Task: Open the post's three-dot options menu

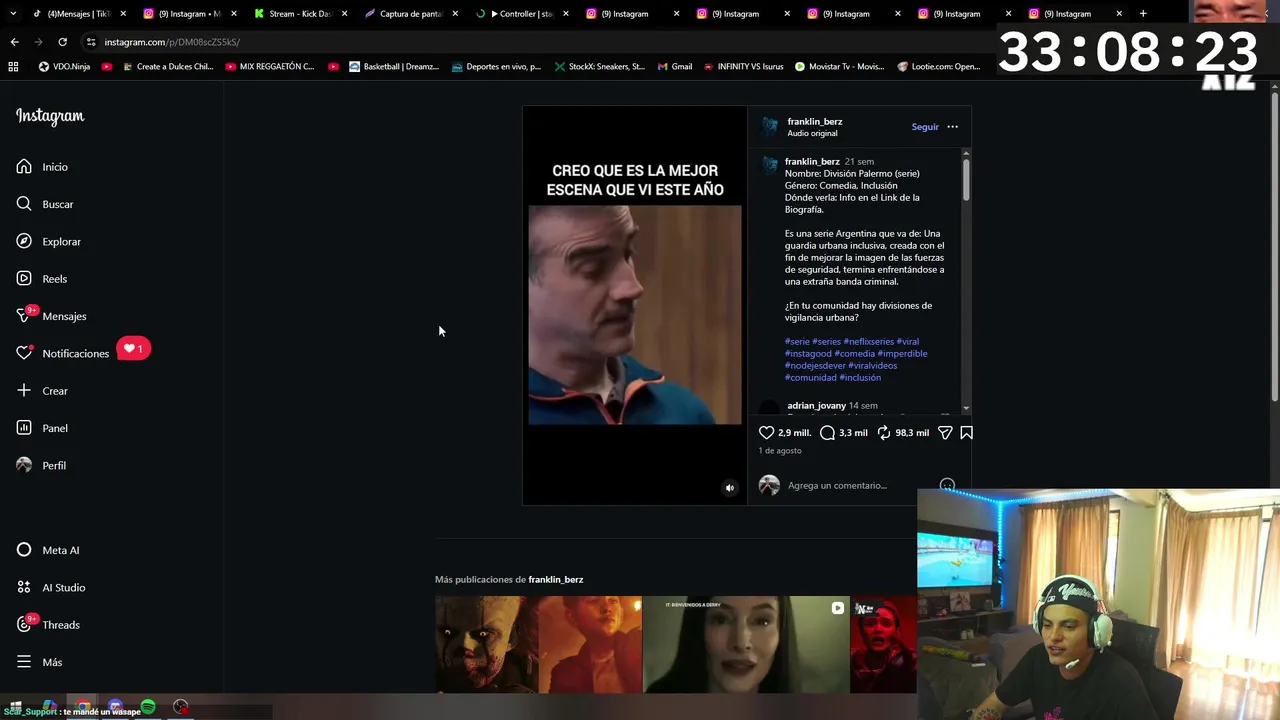Action: pos(952,127)
